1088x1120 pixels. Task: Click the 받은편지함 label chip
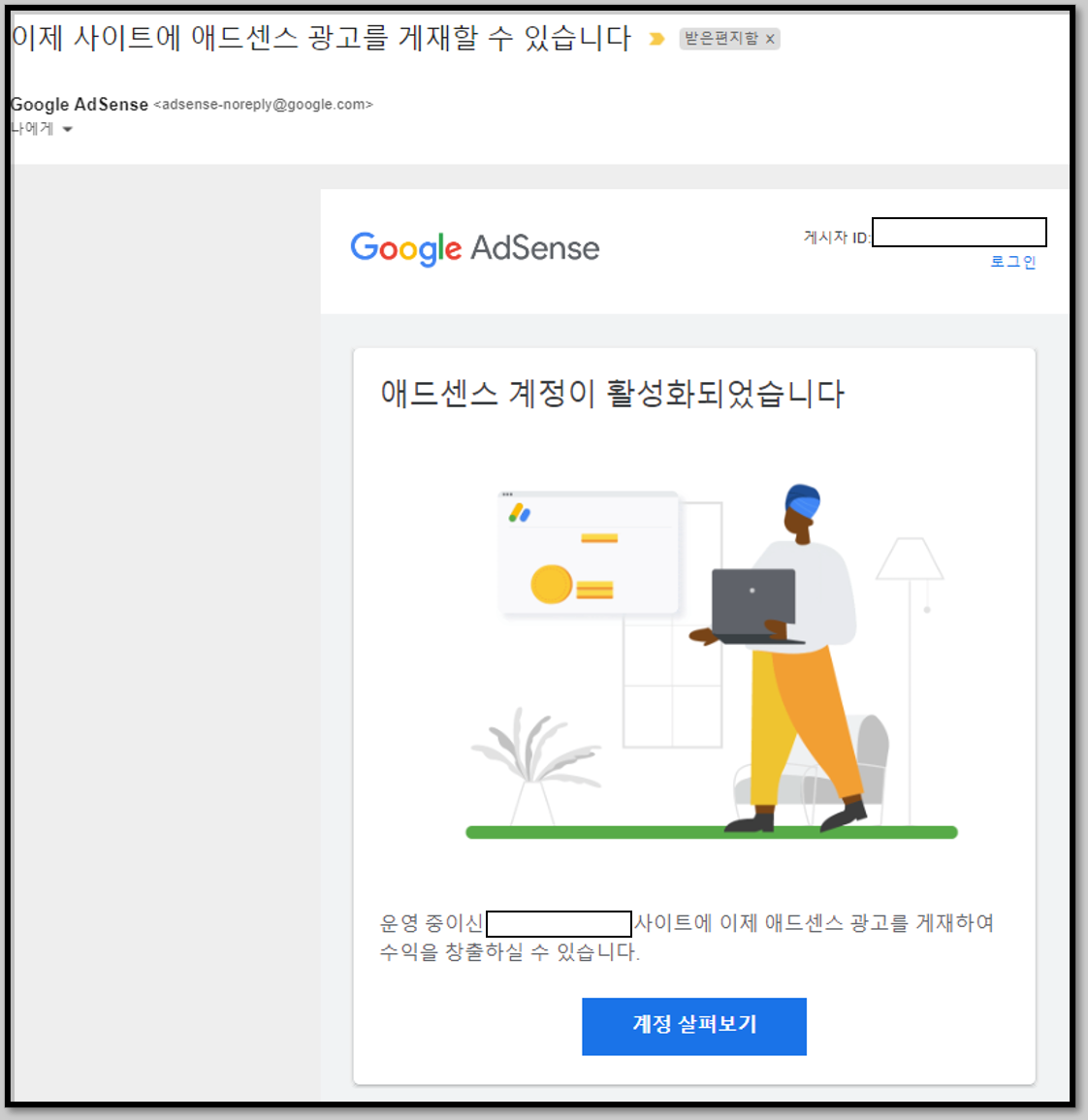tap(721, 39)
